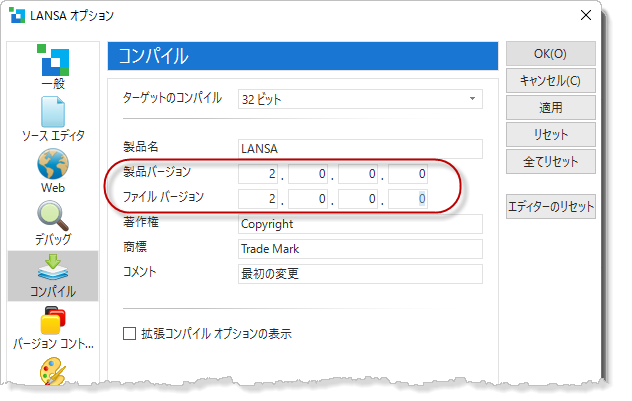The height and width of the screenshot is (401, 632).
Task: Click the highlighted last ファイル バージョン field
Action: pos(408,199)
